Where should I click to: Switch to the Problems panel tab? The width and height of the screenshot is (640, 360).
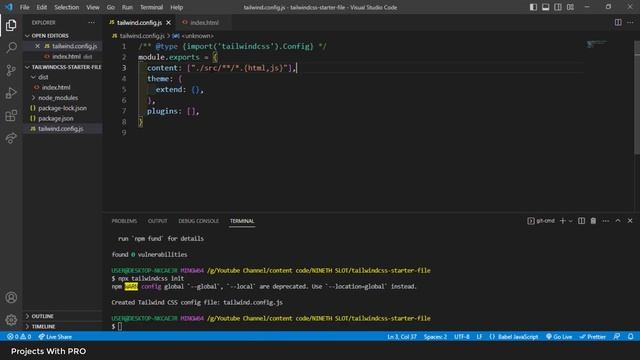point(124,221)
